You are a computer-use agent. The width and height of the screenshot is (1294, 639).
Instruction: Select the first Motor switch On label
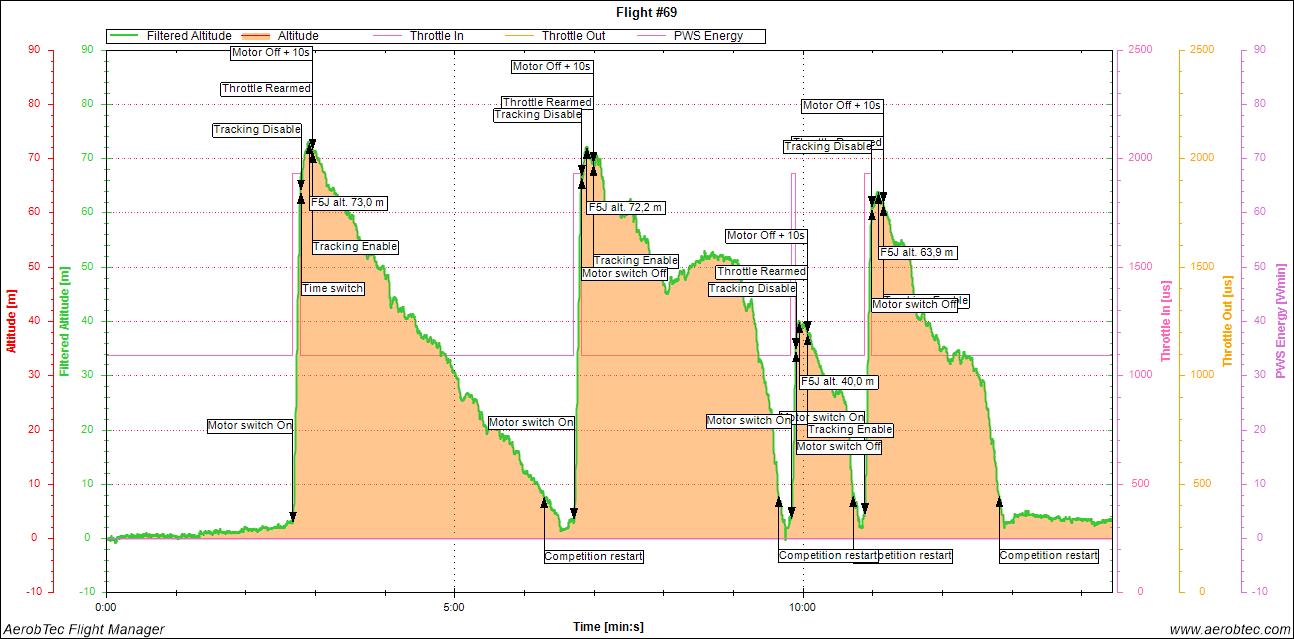click(250, 425)
